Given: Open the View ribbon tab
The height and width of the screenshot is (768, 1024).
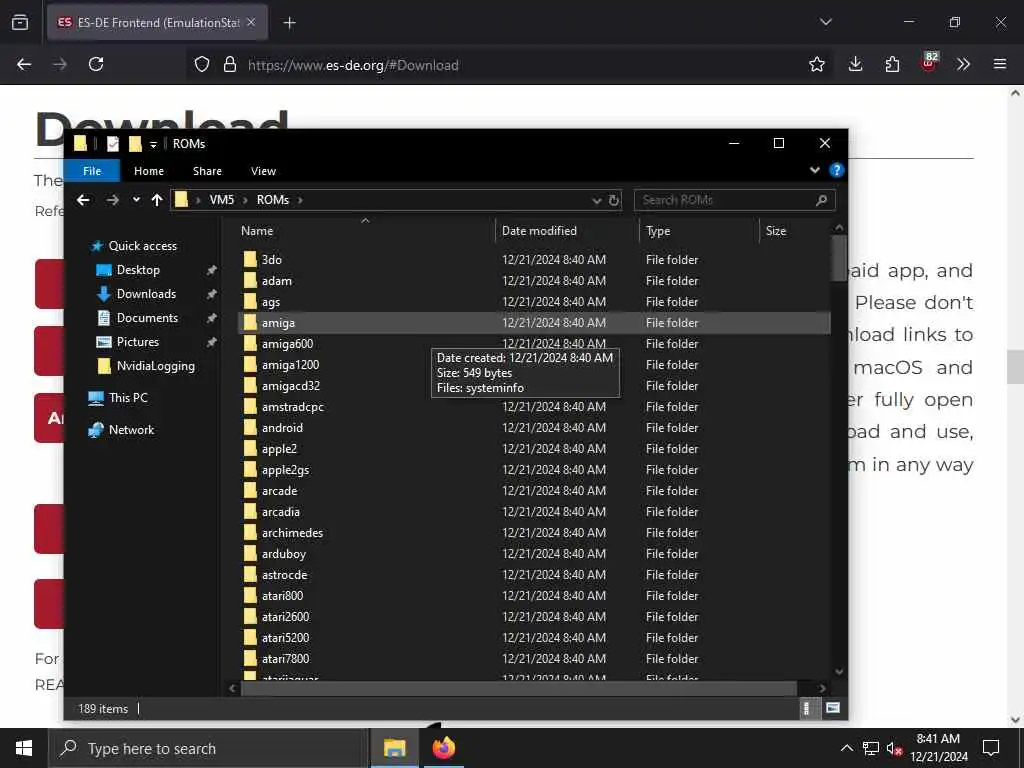Looking at the screenshot, I should coord(263,171).
